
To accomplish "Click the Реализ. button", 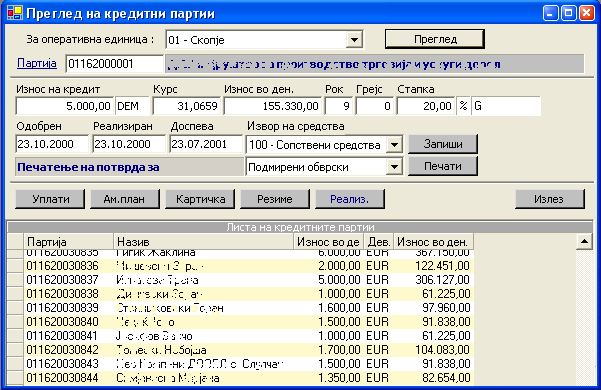I will pos(350,199).
